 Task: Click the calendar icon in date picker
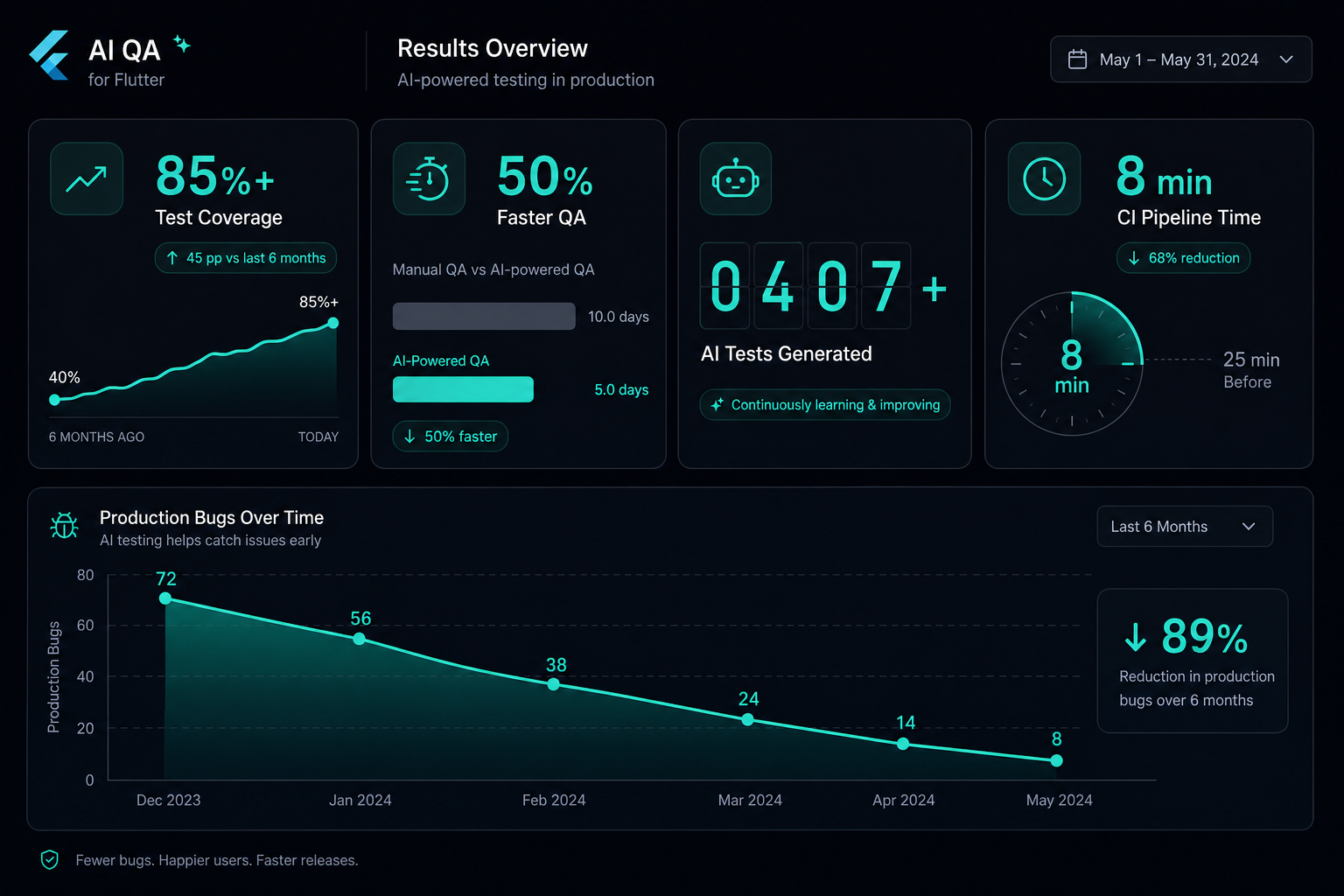(x=1077, y=59)
